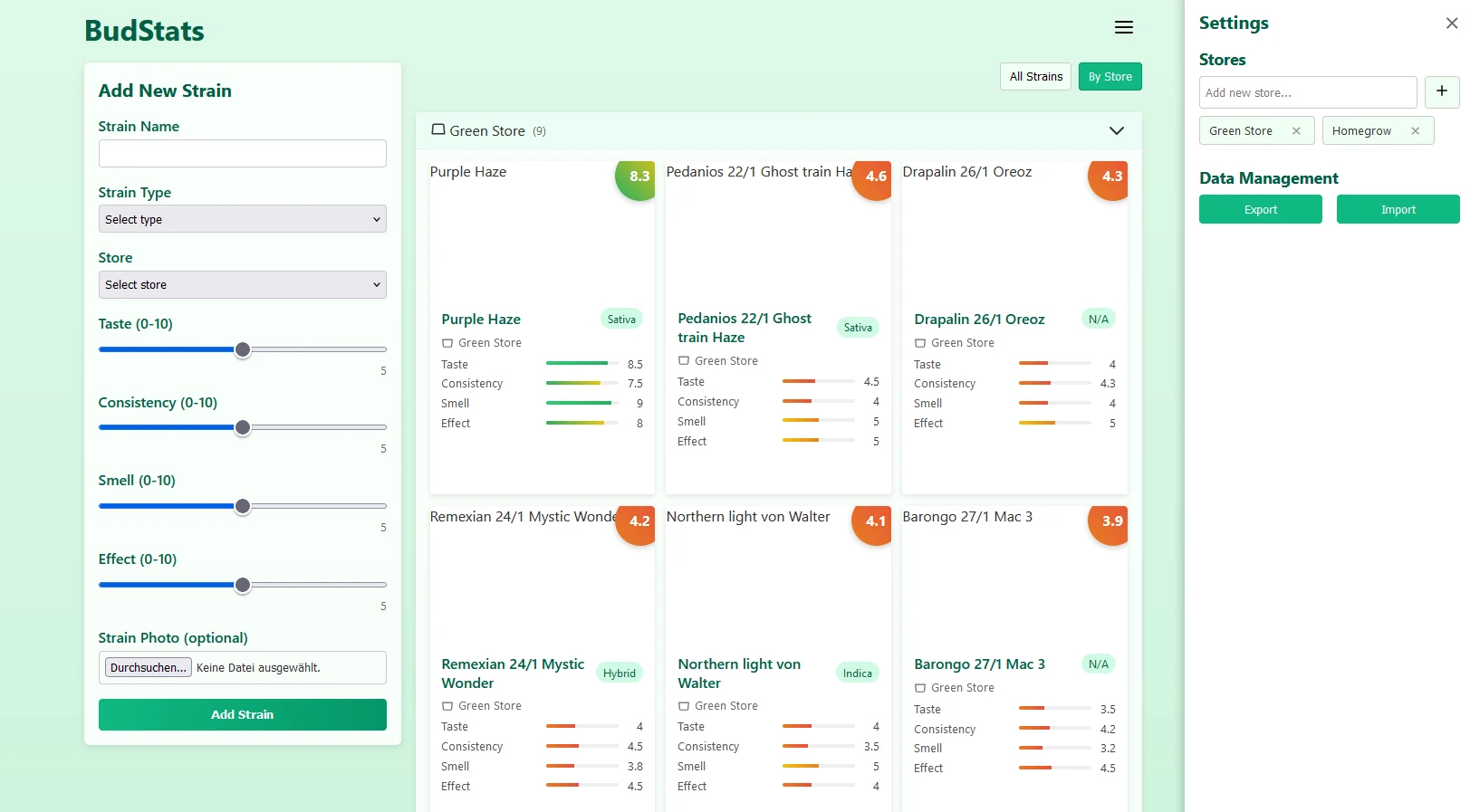Click the Sativa tag on Purple Haze
Screen dimensions: 1470x812
[x=621, y=320]
